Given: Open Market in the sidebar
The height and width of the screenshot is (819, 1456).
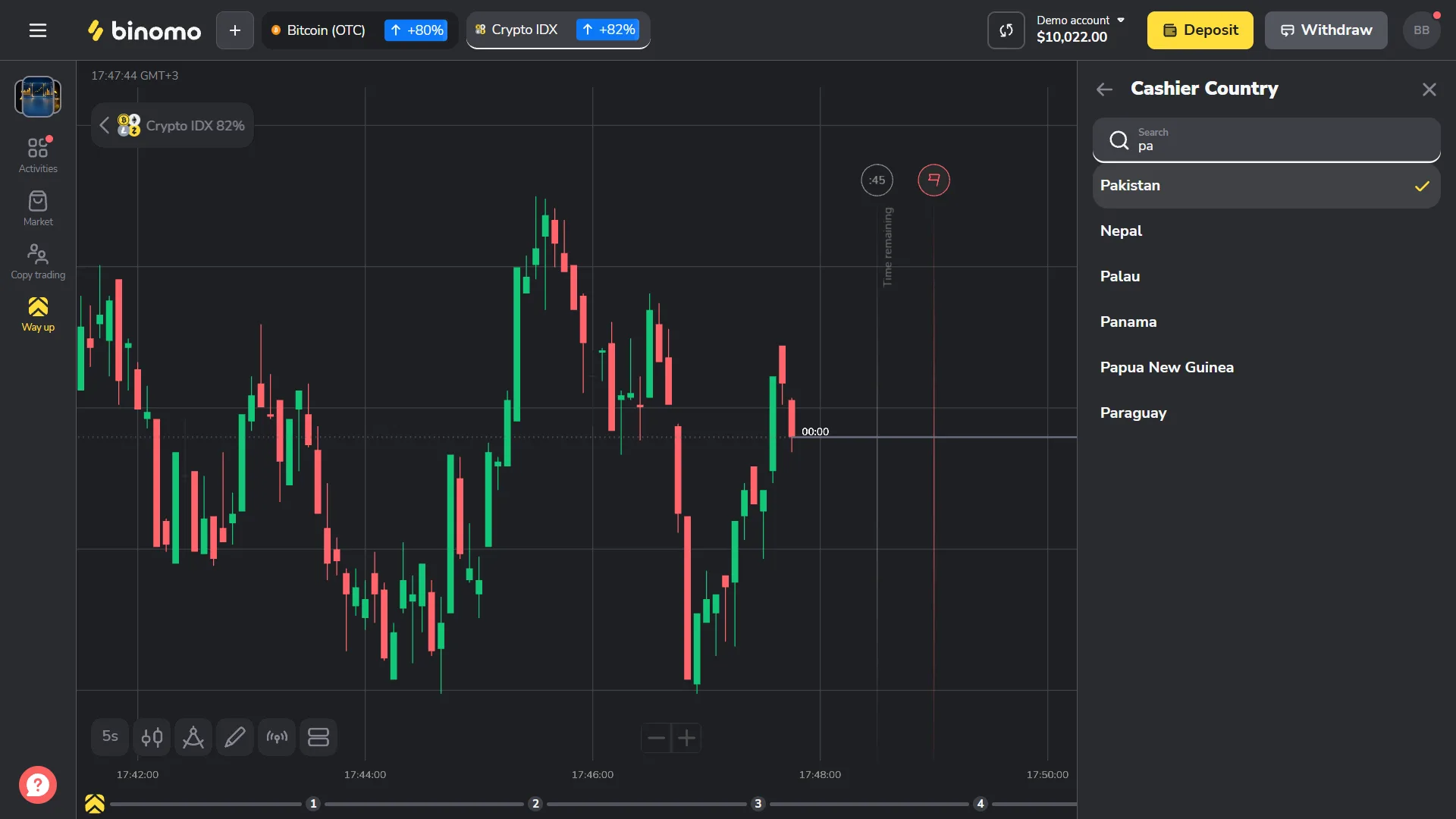Looking at the screenshot, I should click(x=38, y=209).
